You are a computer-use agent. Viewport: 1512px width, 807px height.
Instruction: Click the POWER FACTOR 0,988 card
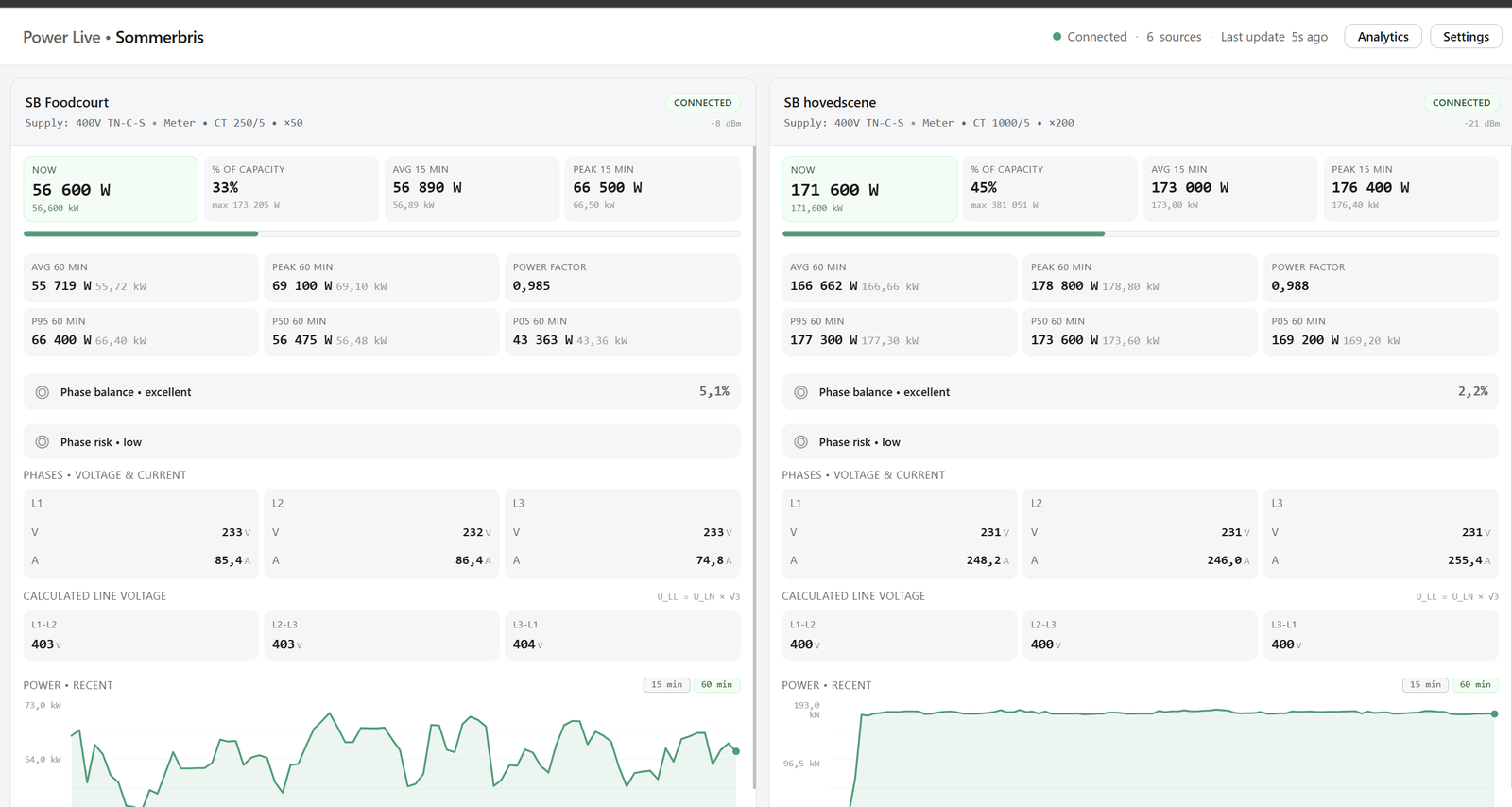tap(1382, 278)
